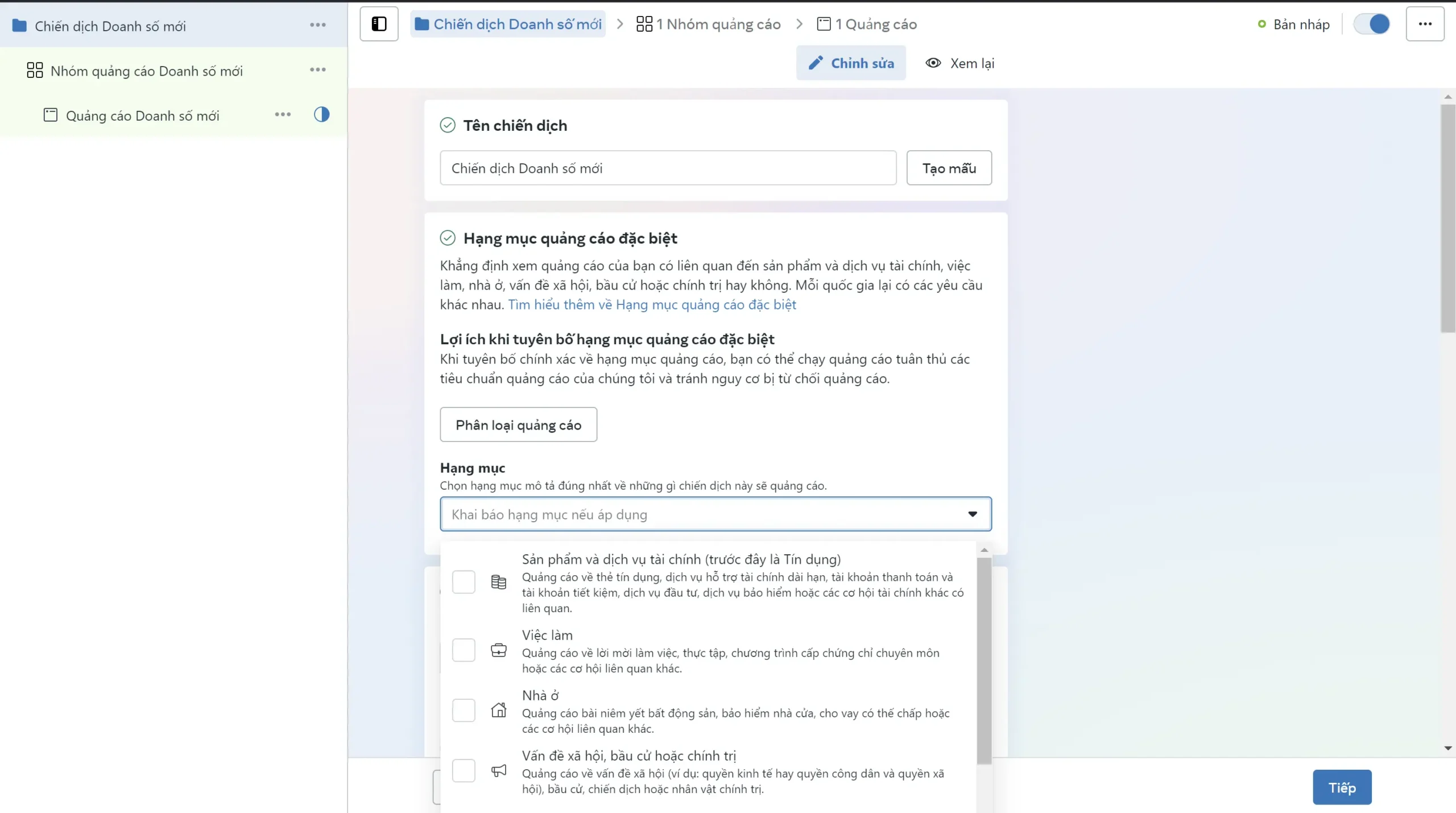1456x813 pixels.
Task: Click the campaign folder icon in sidebar
Action: [19, 26]
